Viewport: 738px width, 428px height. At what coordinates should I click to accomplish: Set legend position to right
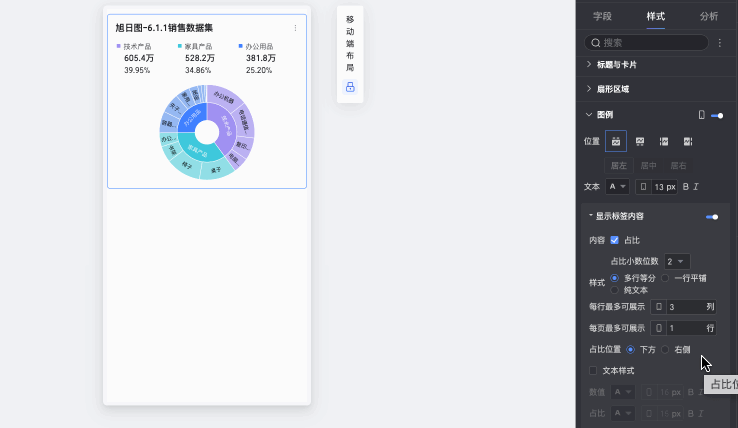[688, 141]
